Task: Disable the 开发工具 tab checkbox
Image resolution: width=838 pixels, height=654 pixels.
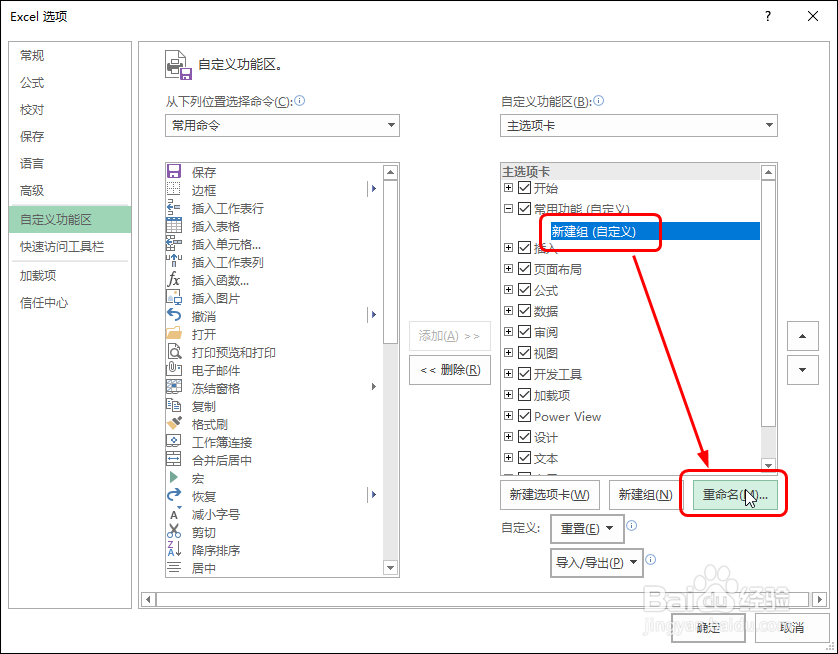Action: pyautogui.click(x=524, y=373)
